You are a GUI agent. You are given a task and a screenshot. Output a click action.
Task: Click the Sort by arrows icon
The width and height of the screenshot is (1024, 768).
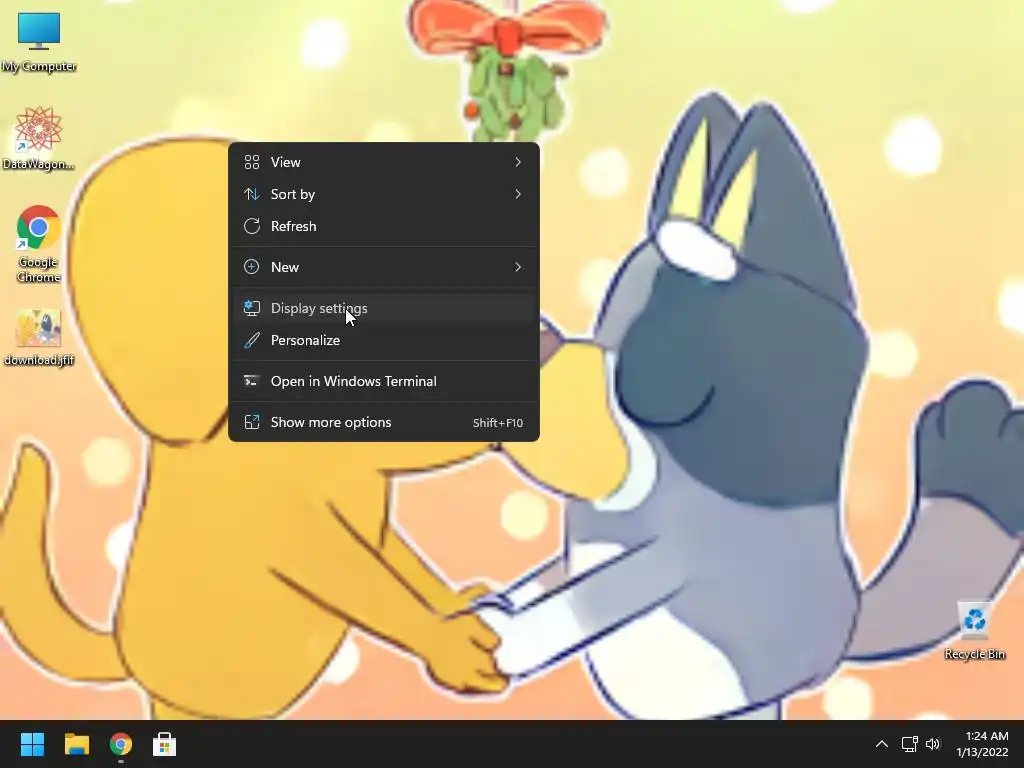tap(251, 194)
